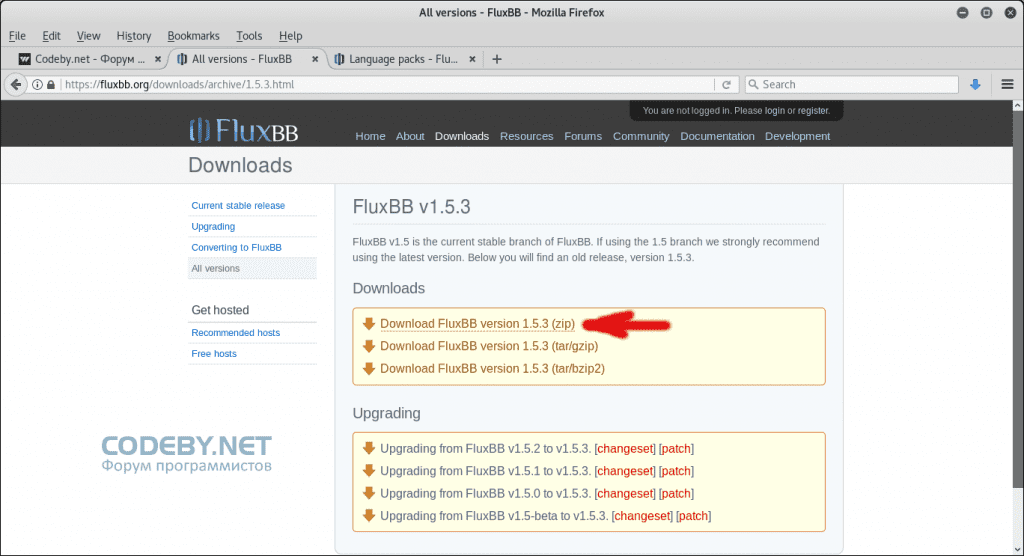Open the Development nav link

797,136
